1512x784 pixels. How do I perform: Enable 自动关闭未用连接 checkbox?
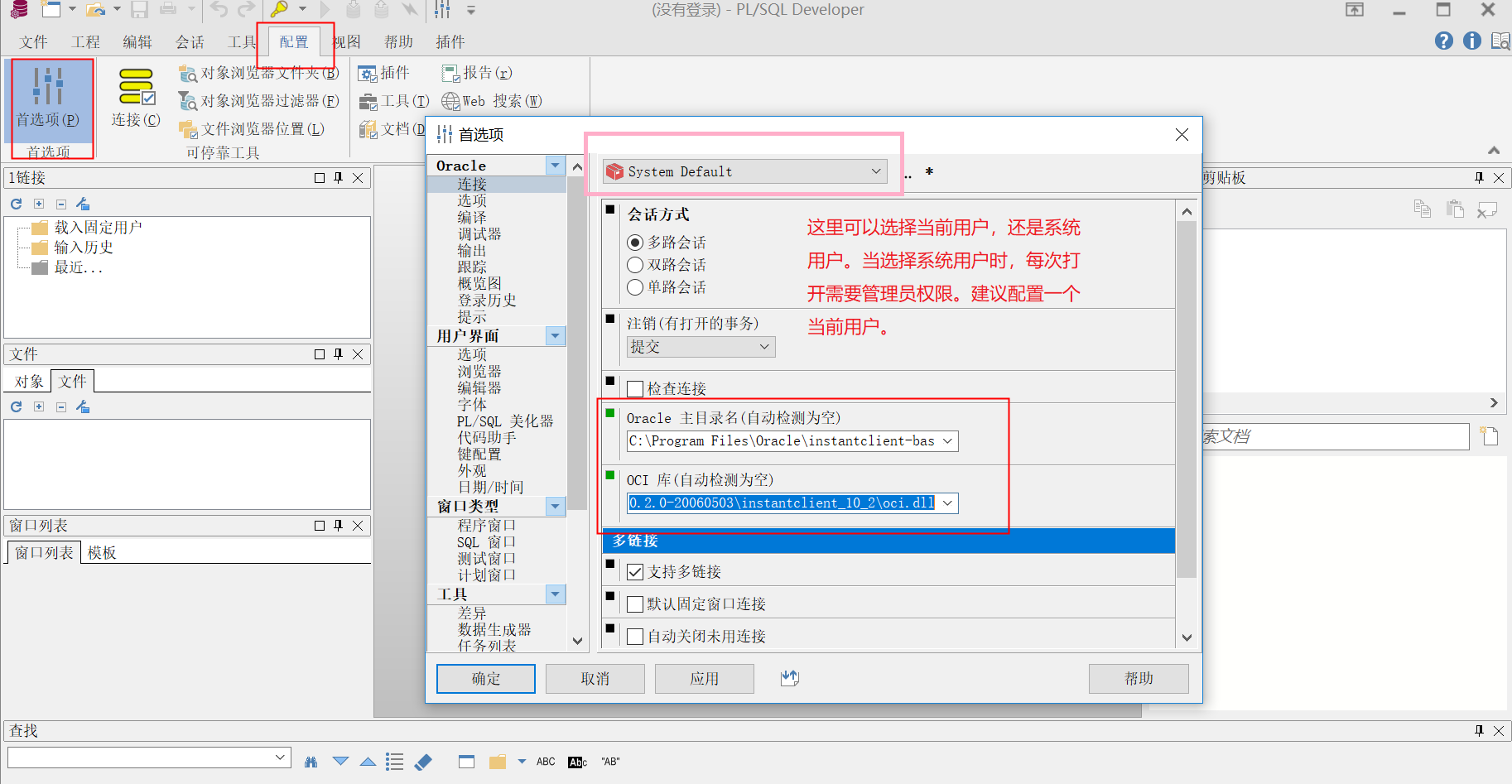coord(635,637)
